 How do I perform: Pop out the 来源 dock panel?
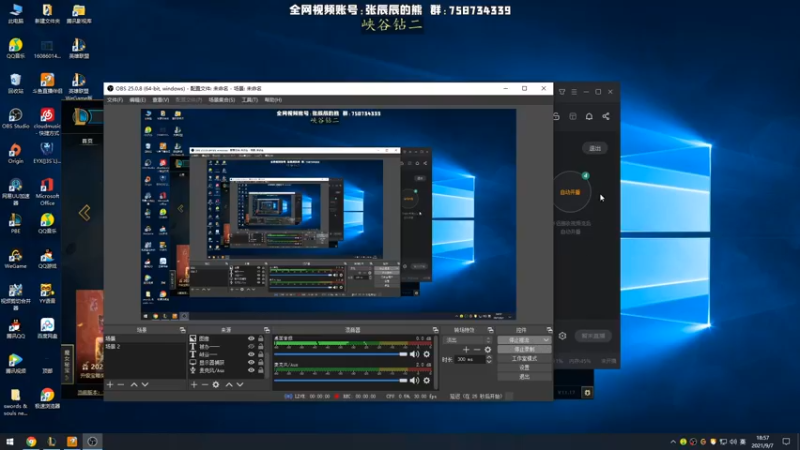tap(266, 330)
